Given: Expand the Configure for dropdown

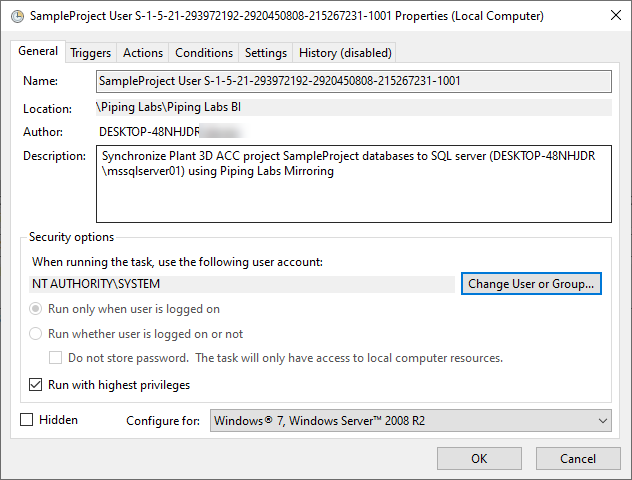Looking at the screenshot, I should [410, 421].
